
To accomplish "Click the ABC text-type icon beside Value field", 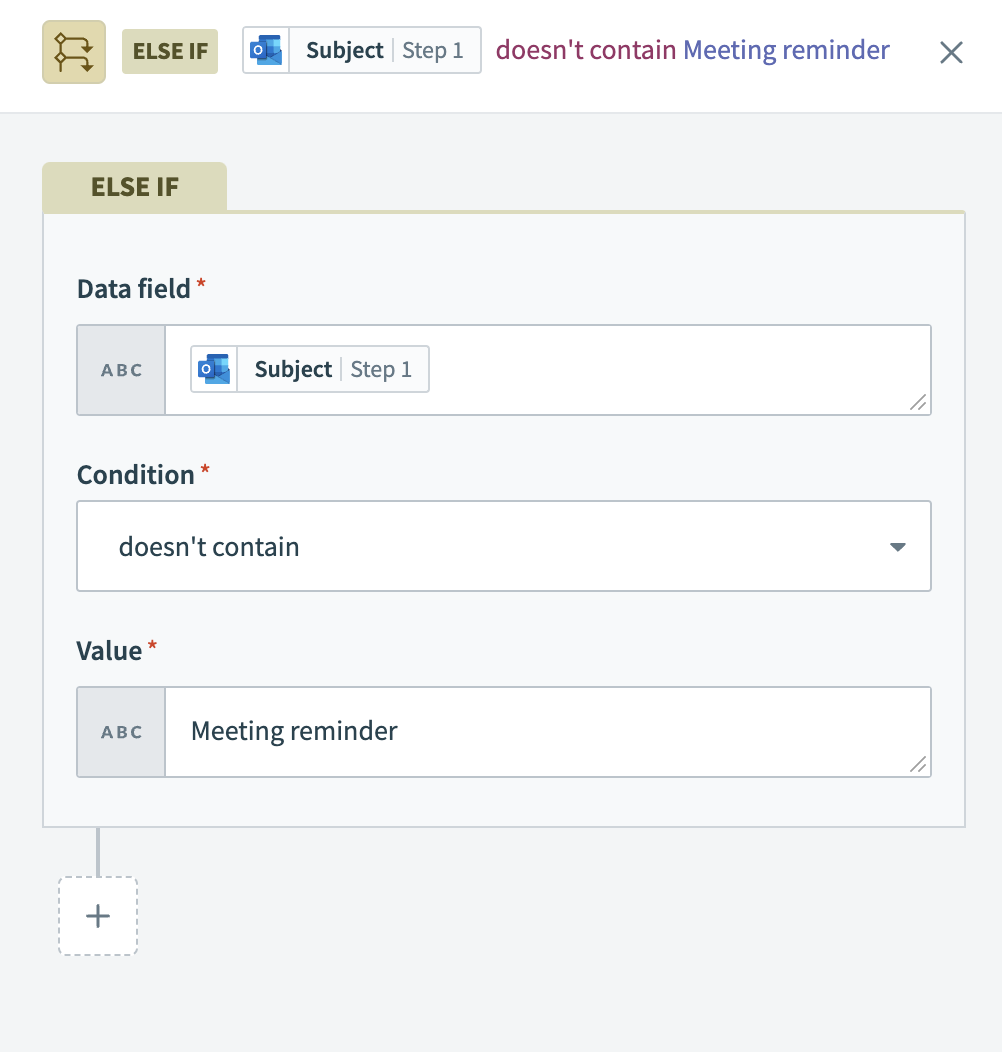I will [x=120, y=731].
